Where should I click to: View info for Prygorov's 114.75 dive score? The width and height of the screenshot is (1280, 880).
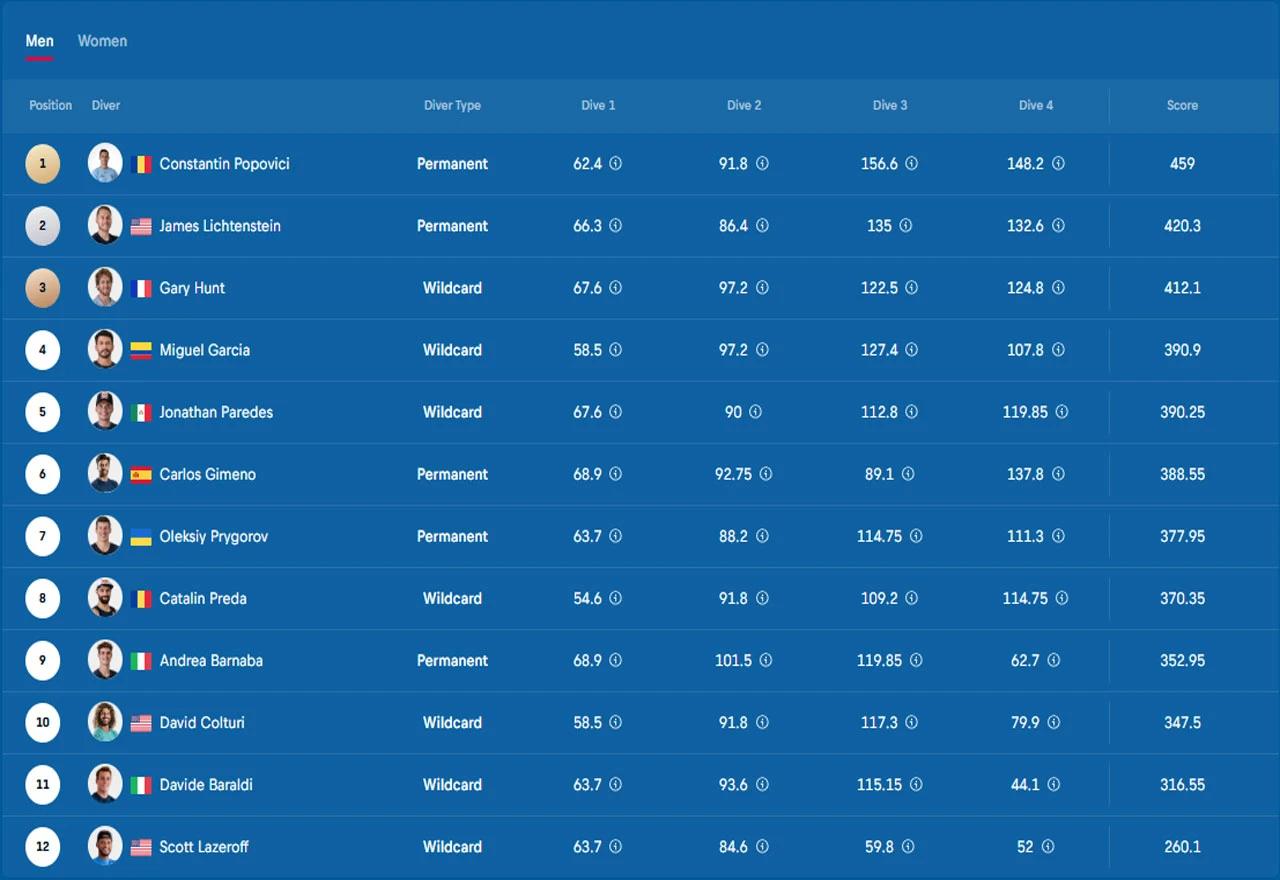[x=916, y=536]
